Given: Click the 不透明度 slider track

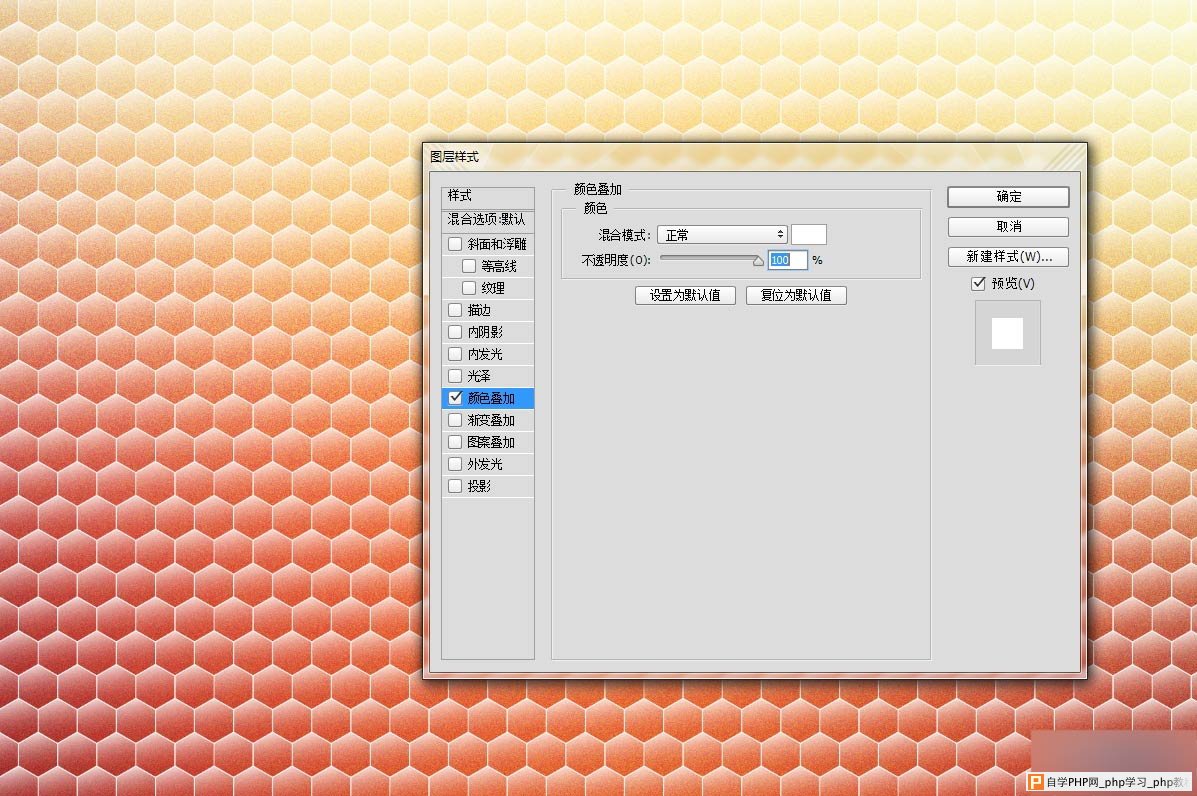Looking at the screenshot, I should pos(711,259).
